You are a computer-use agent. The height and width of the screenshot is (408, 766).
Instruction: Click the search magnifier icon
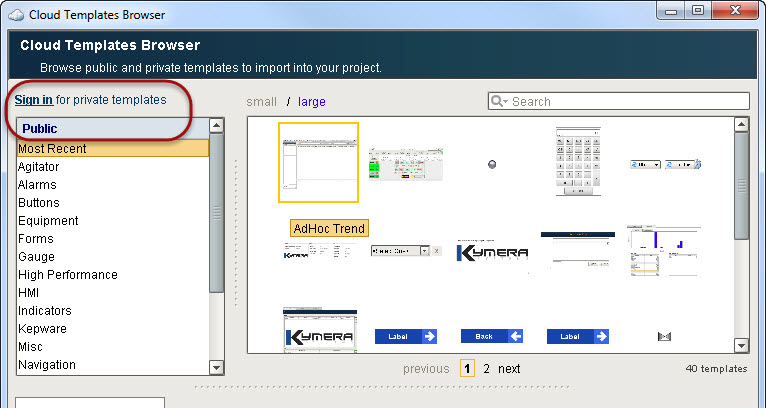[499, 101]
